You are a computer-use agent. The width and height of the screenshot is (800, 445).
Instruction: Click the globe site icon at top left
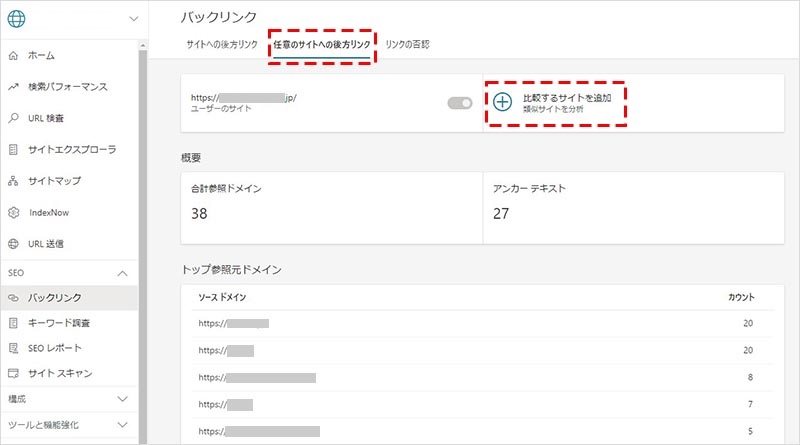coord(17,20)
